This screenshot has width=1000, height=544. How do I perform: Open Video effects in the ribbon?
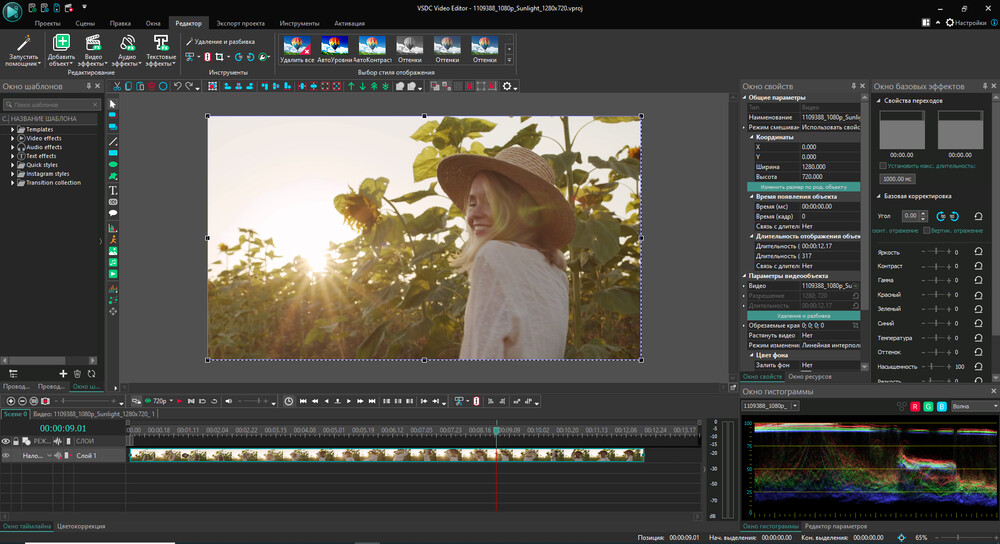coord(93,50)
